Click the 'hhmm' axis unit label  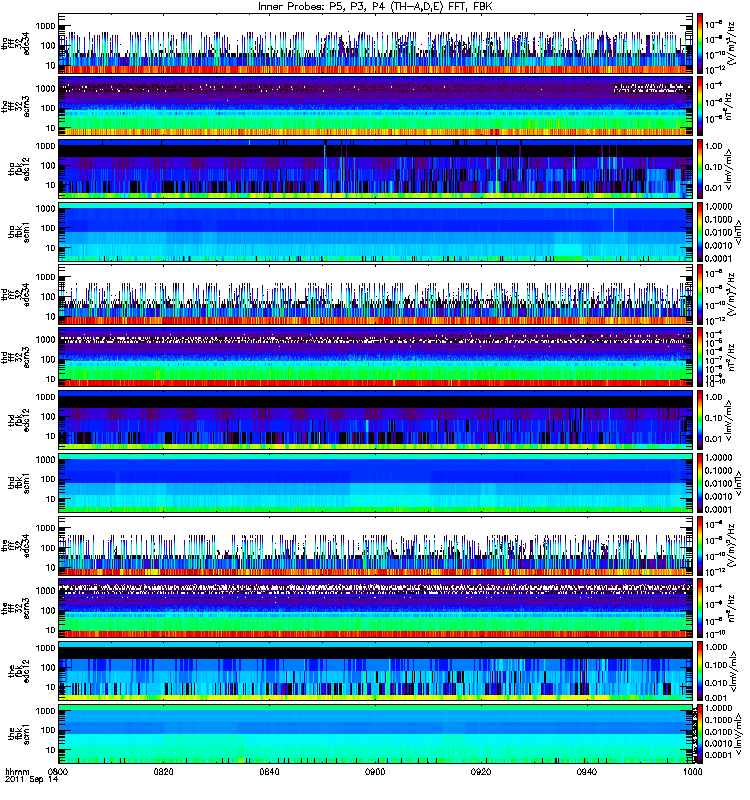(17, 771)
